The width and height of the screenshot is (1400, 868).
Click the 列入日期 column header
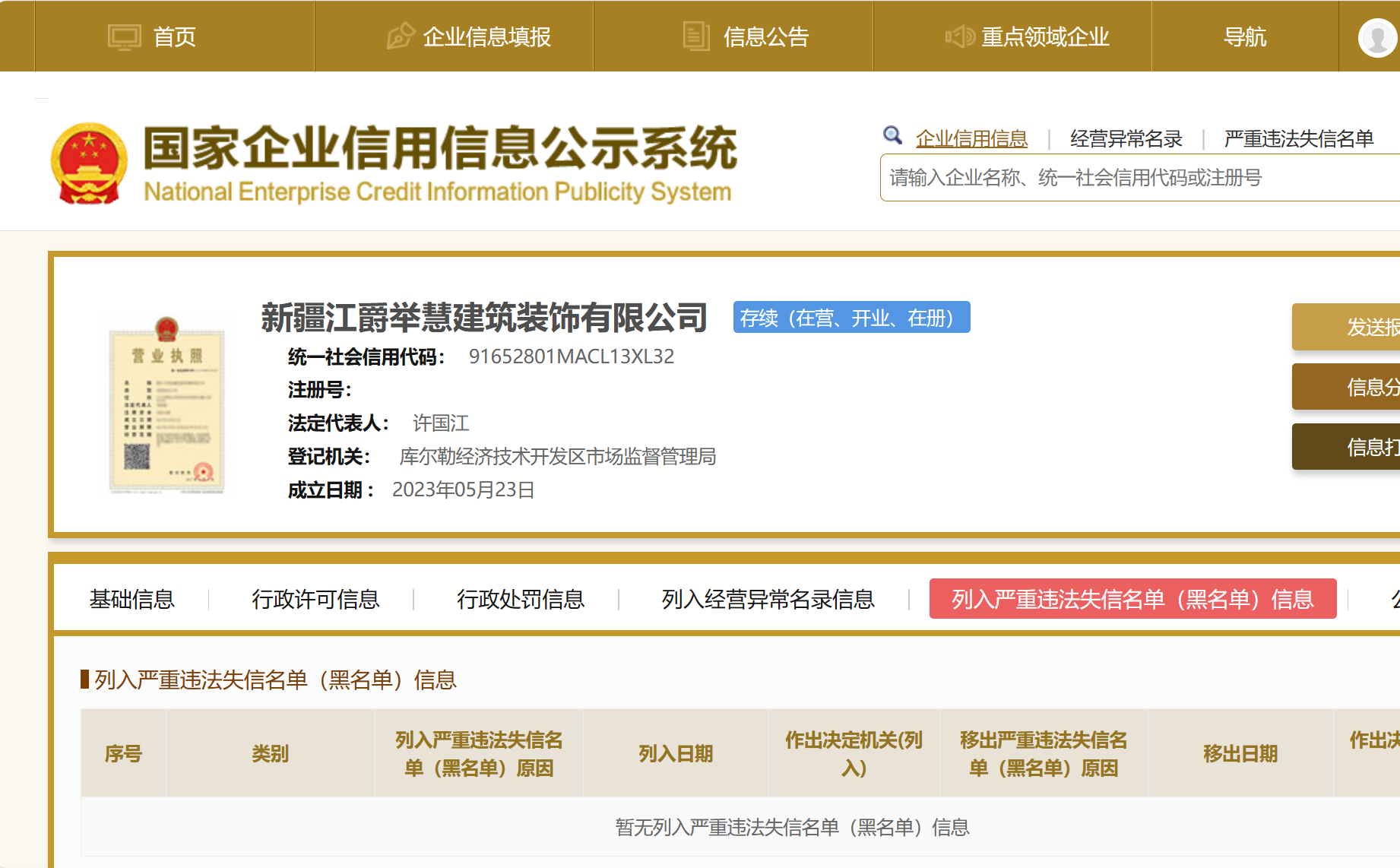676,753
